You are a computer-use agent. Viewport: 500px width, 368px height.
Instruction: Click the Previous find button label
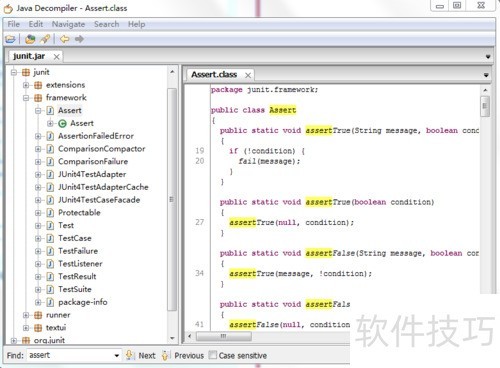[x=189, y=356]
